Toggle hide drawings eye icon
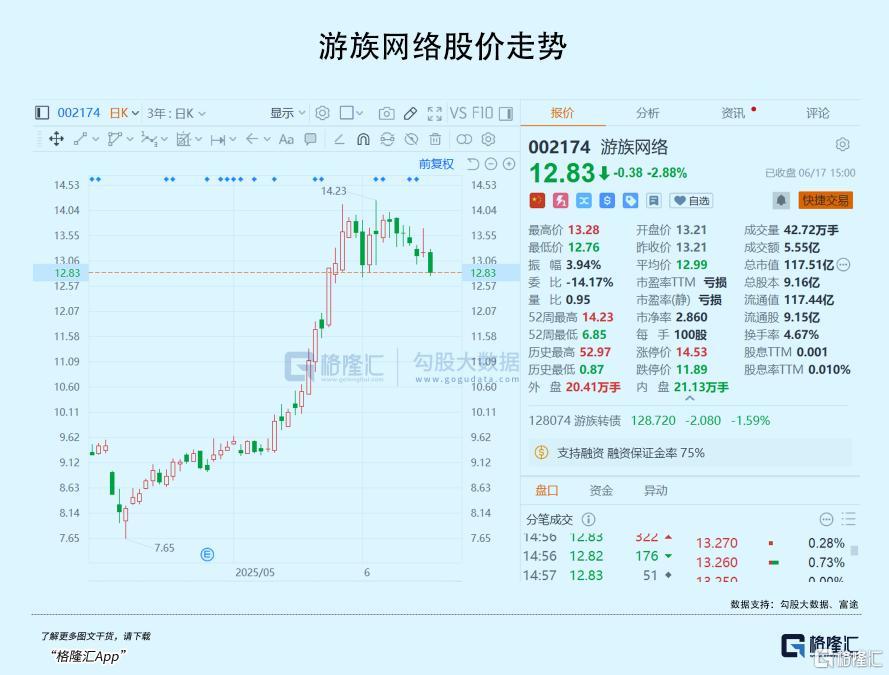The width and height of the screenshot is (889, 675). [x=412, y=139]
